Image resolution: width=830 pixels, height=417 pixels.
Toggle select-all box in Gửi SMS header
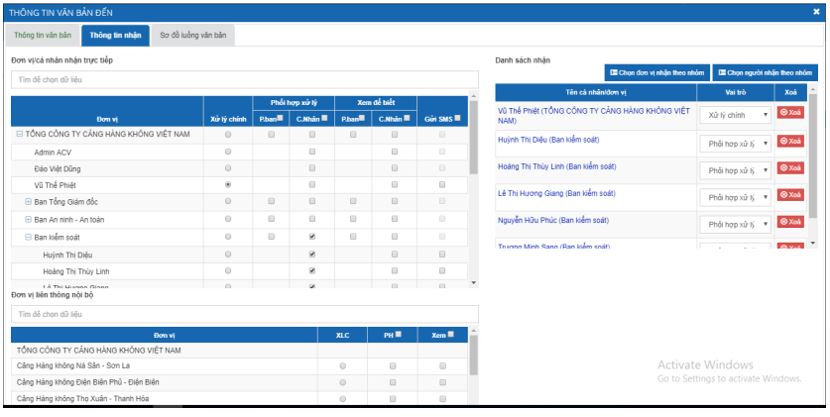[x=456, y=119]
